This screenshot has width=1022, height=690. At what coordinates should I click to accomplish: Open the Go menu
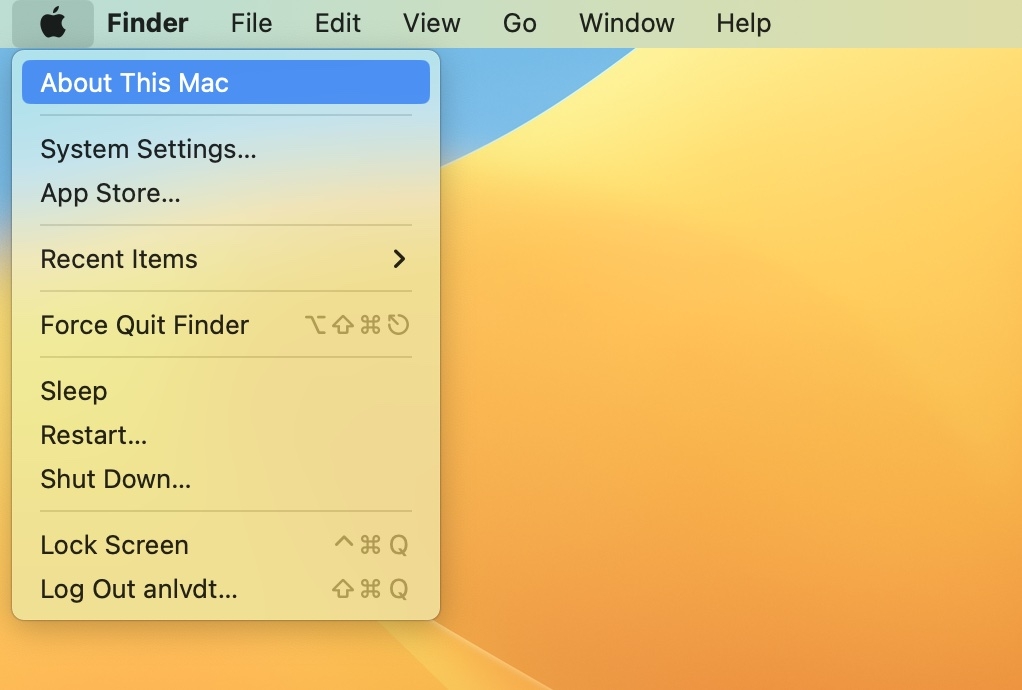[x=519, y=23]
